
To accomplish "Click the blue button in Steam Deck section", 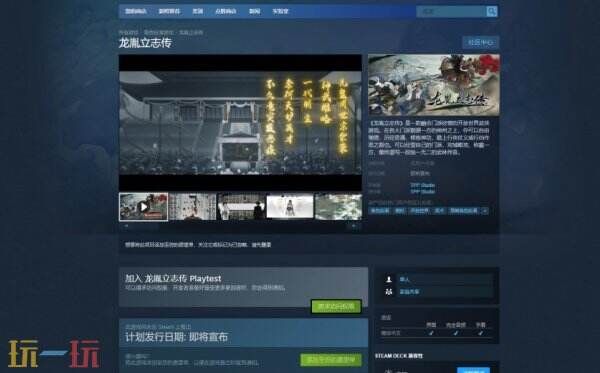I will point(473,370).
